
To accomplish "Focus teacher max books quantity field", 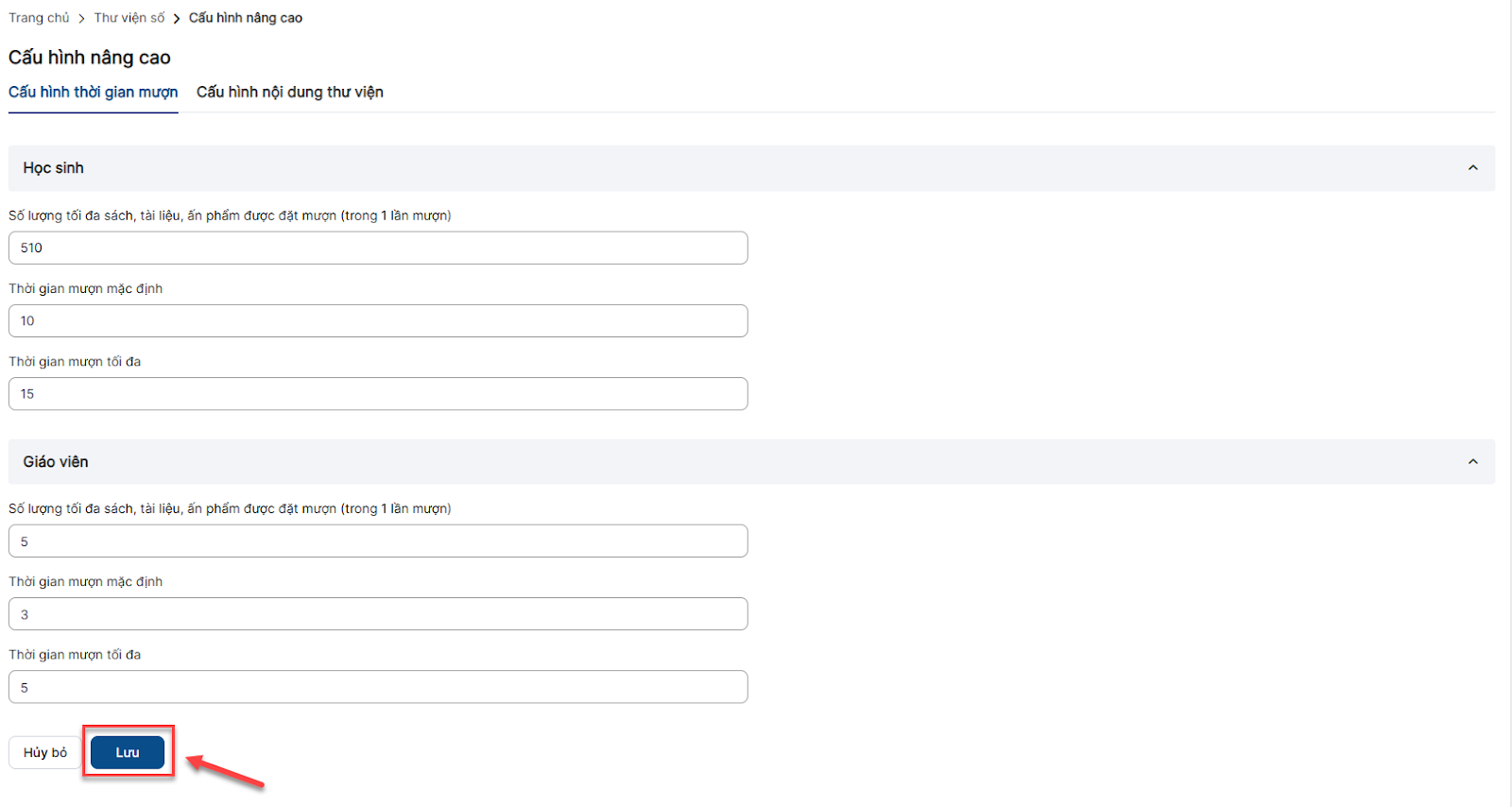I will click(x=378, y=541).
